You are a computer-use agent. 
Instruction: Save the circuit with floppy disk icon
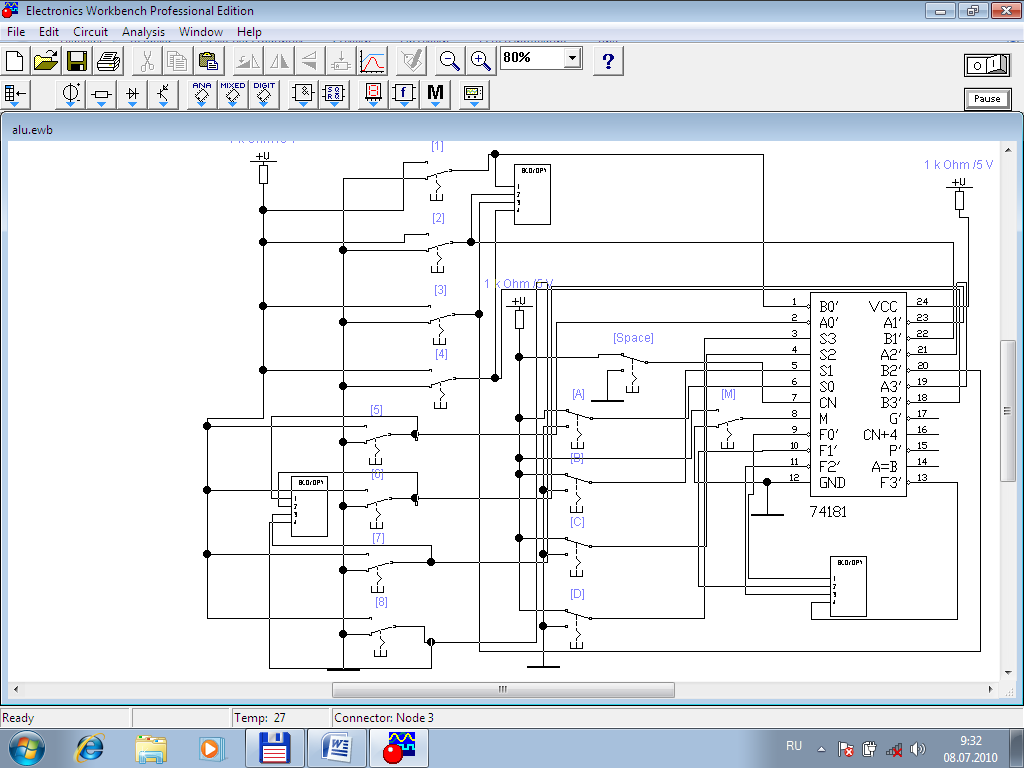tap(77, 61)
